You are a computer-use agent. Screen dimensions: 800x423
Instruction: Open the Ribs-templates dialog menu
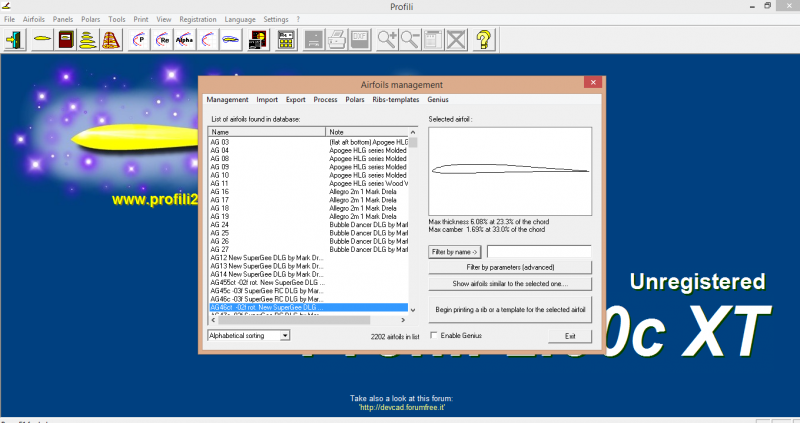coord(396,100)
